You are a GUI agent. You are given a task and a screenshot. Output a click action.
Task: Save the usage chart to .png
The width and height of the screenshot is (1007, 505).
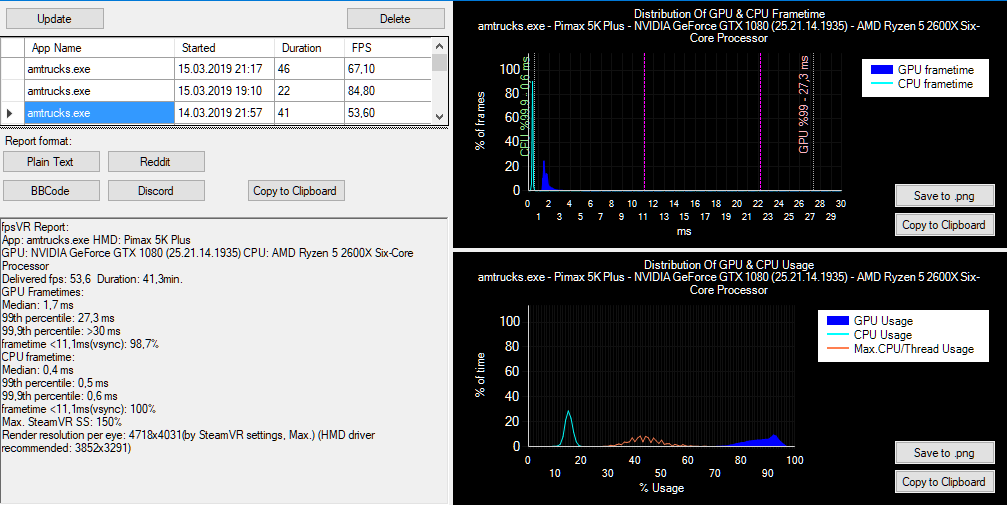[945, 453]
